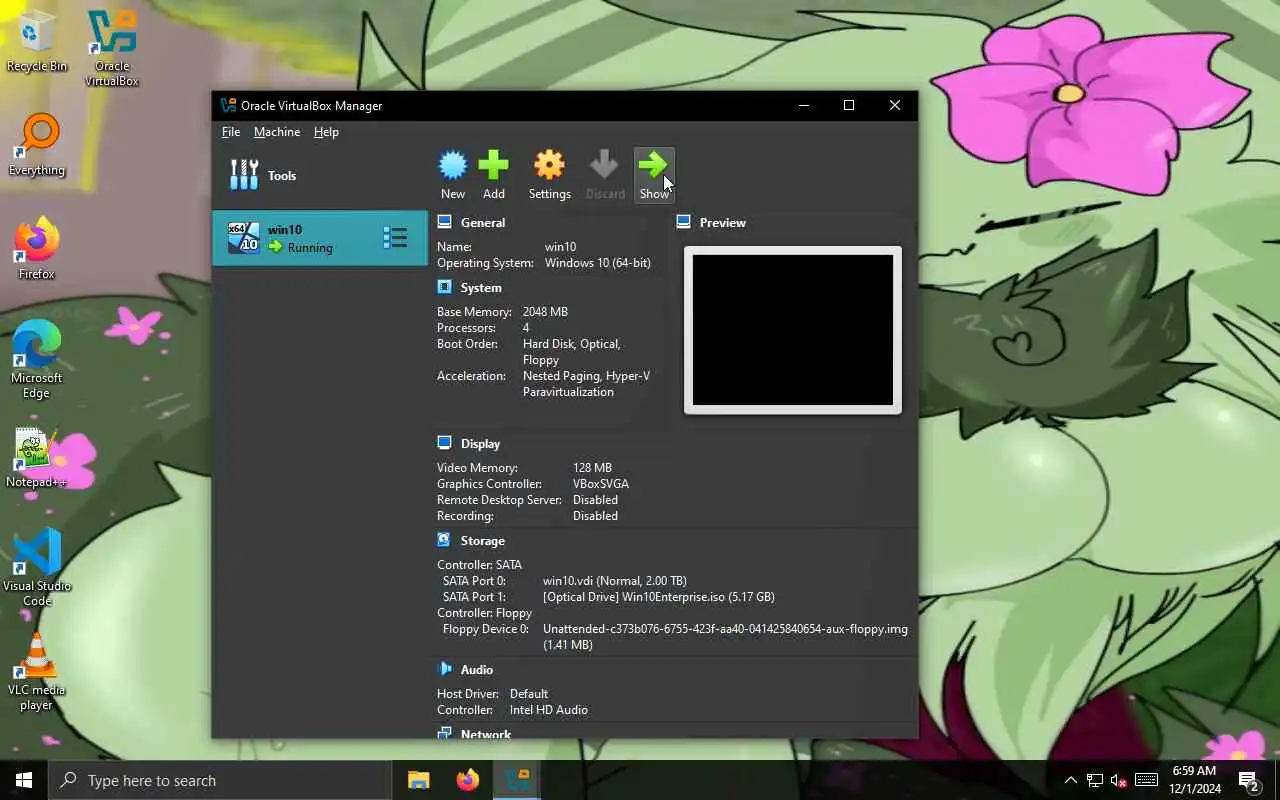Click the network tray icon

1095,780
